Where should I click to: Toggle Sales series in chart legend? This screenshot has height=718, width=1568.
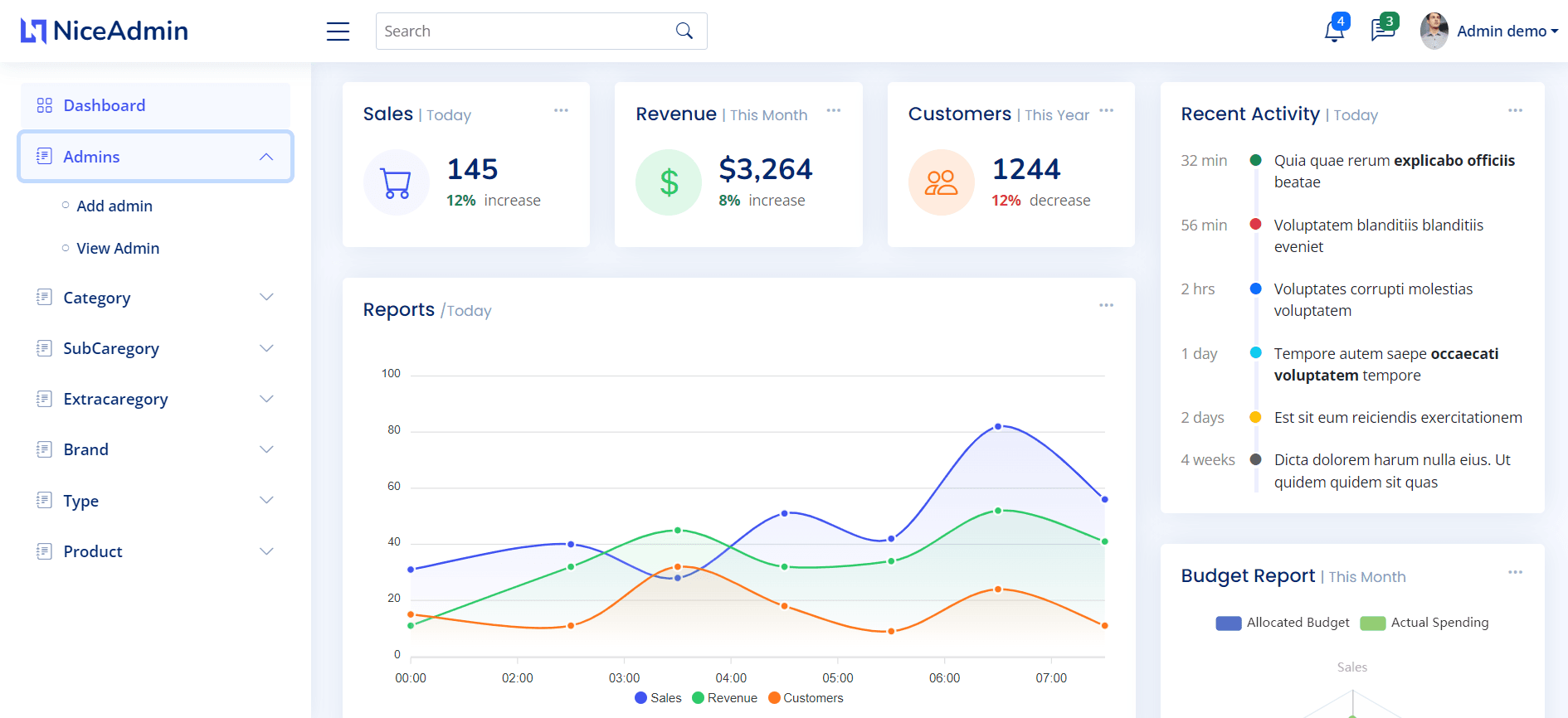coord(658,698)
